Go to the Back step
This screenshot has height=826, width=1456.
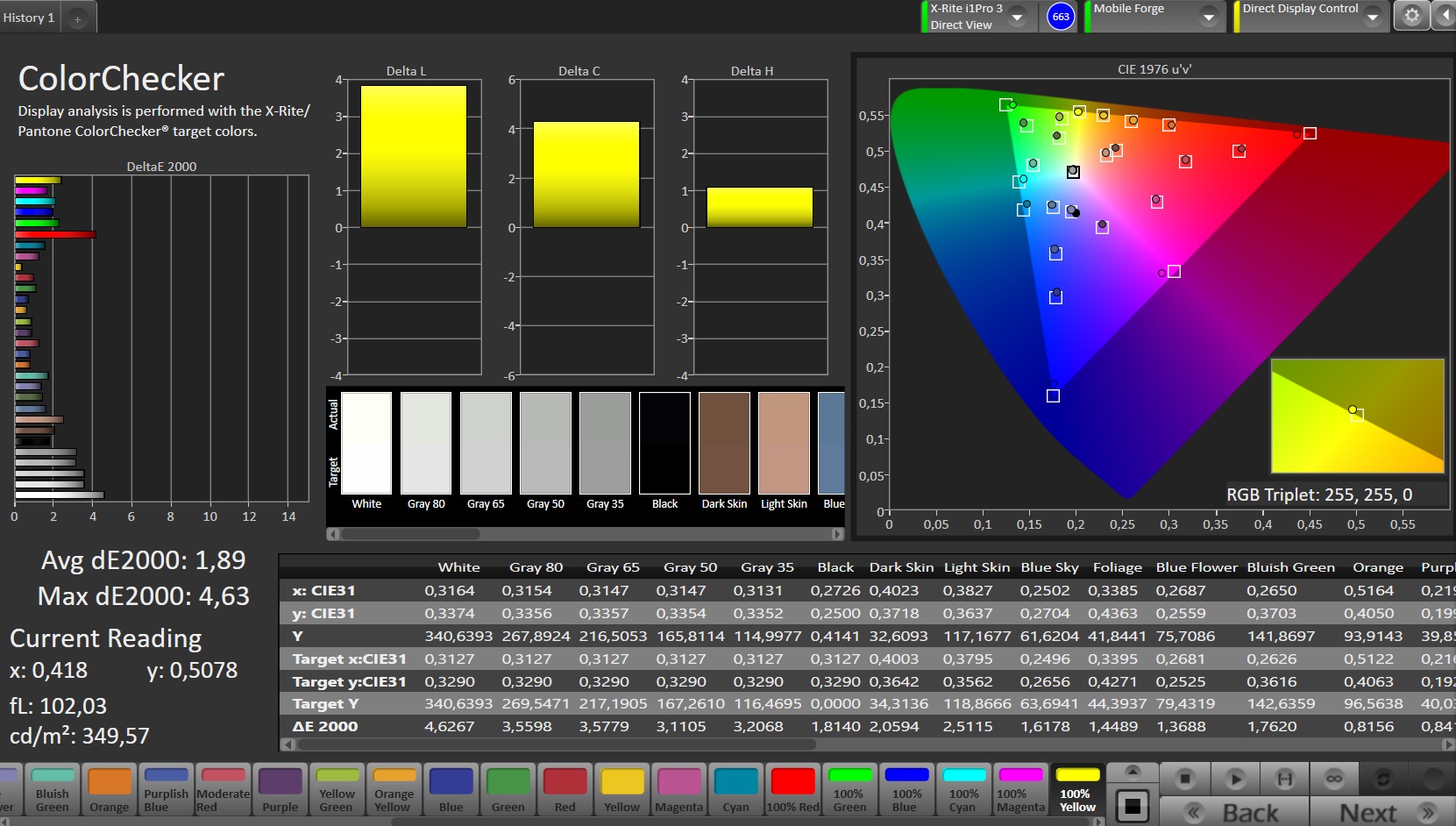click(x=1234, y=812)
